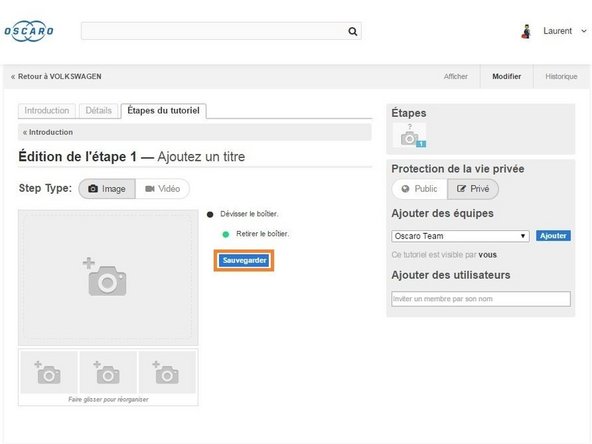The image size is (592, 444).
Task: Select the Modifier tab
Action: click(x=506, y=76)
